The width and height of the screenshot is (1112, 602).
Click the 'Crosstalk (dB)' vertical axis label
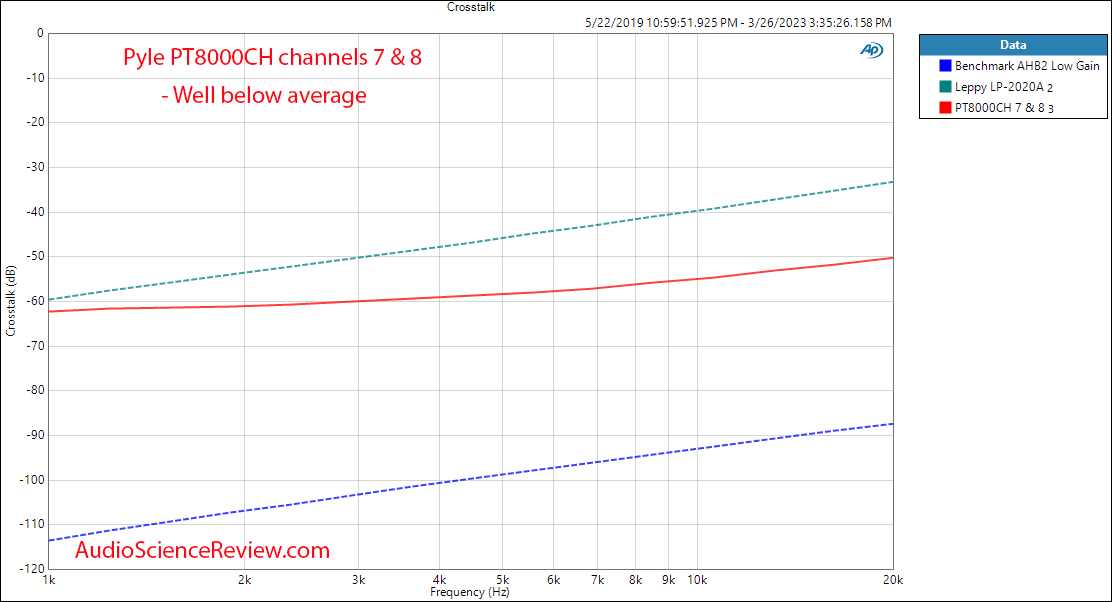(11, 301)
